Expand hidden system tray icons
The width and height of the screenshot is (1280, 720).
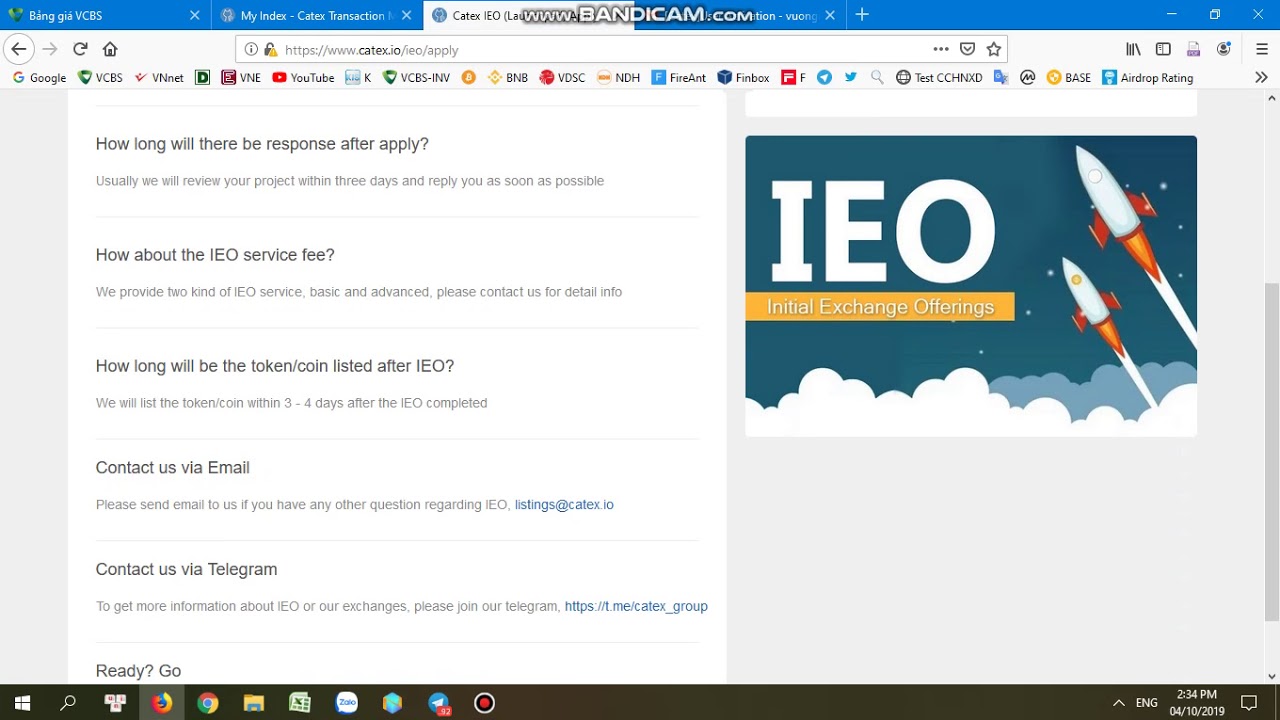[1118, 703]
